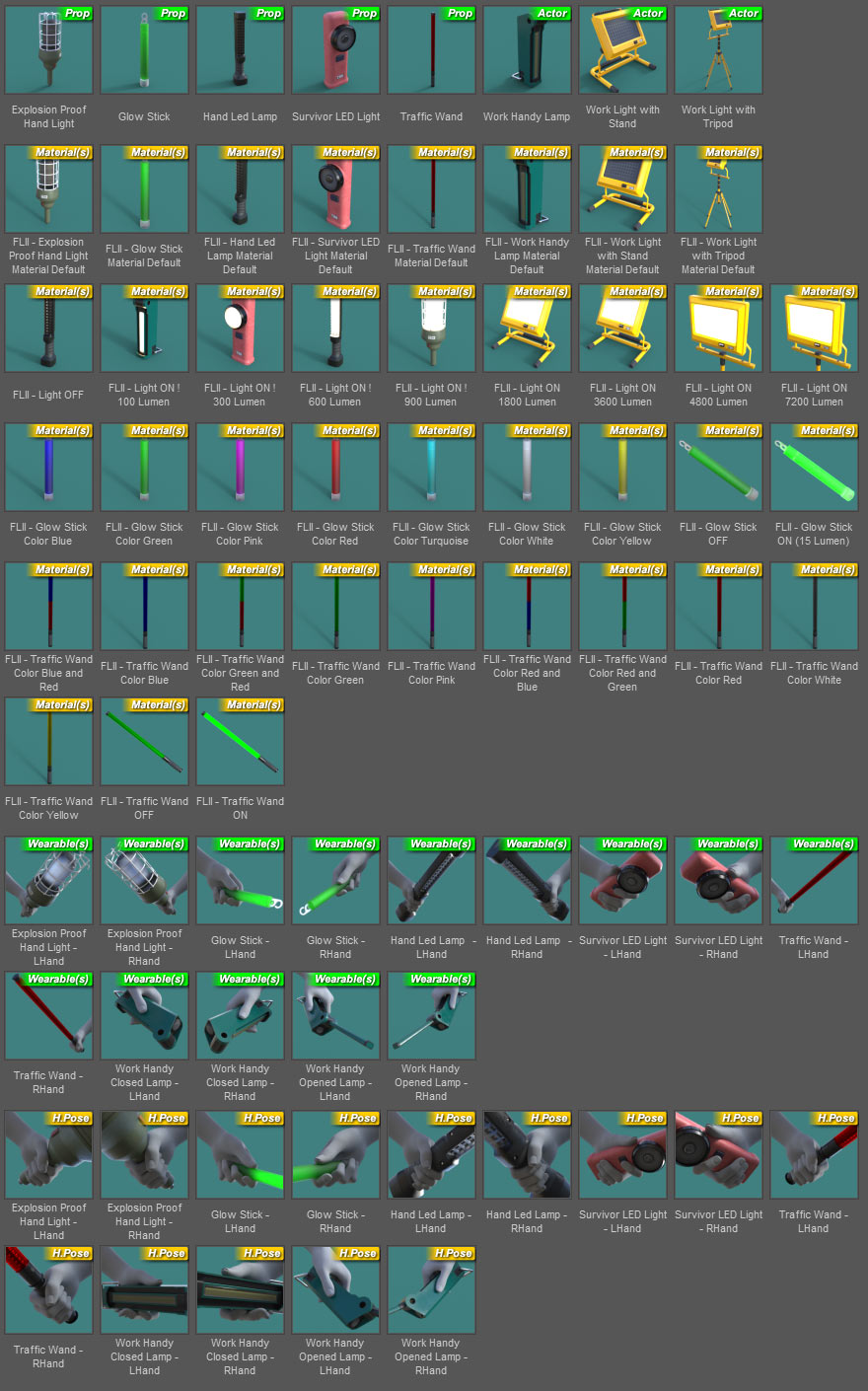Select the FLII - Glow Stick Color Pink material
The image size is (868, 1391).
pyautogui.click(x=240, y=467)
